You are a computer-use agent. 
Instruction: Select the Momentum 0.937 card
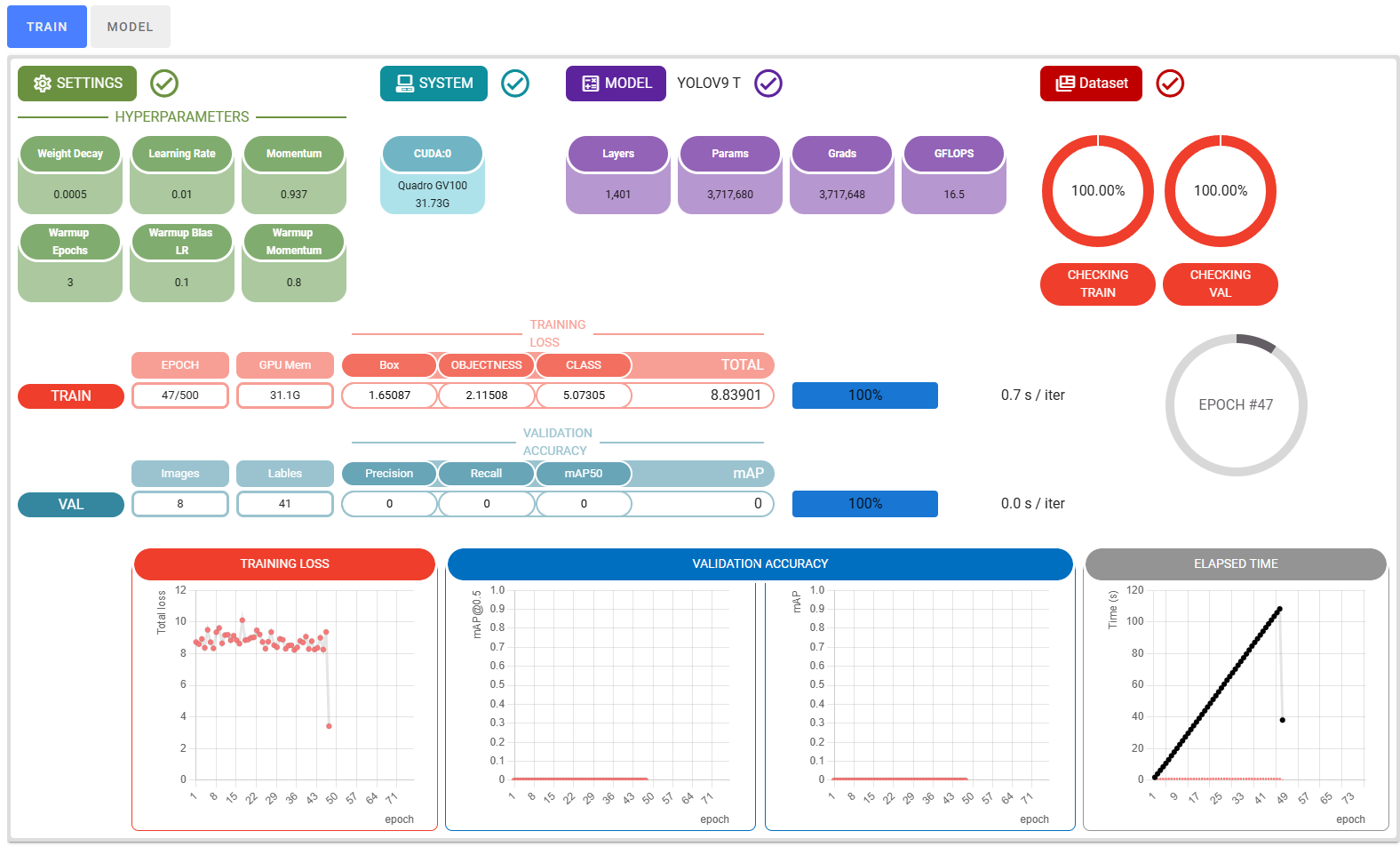pyautogui.click(x=294, y=175)
